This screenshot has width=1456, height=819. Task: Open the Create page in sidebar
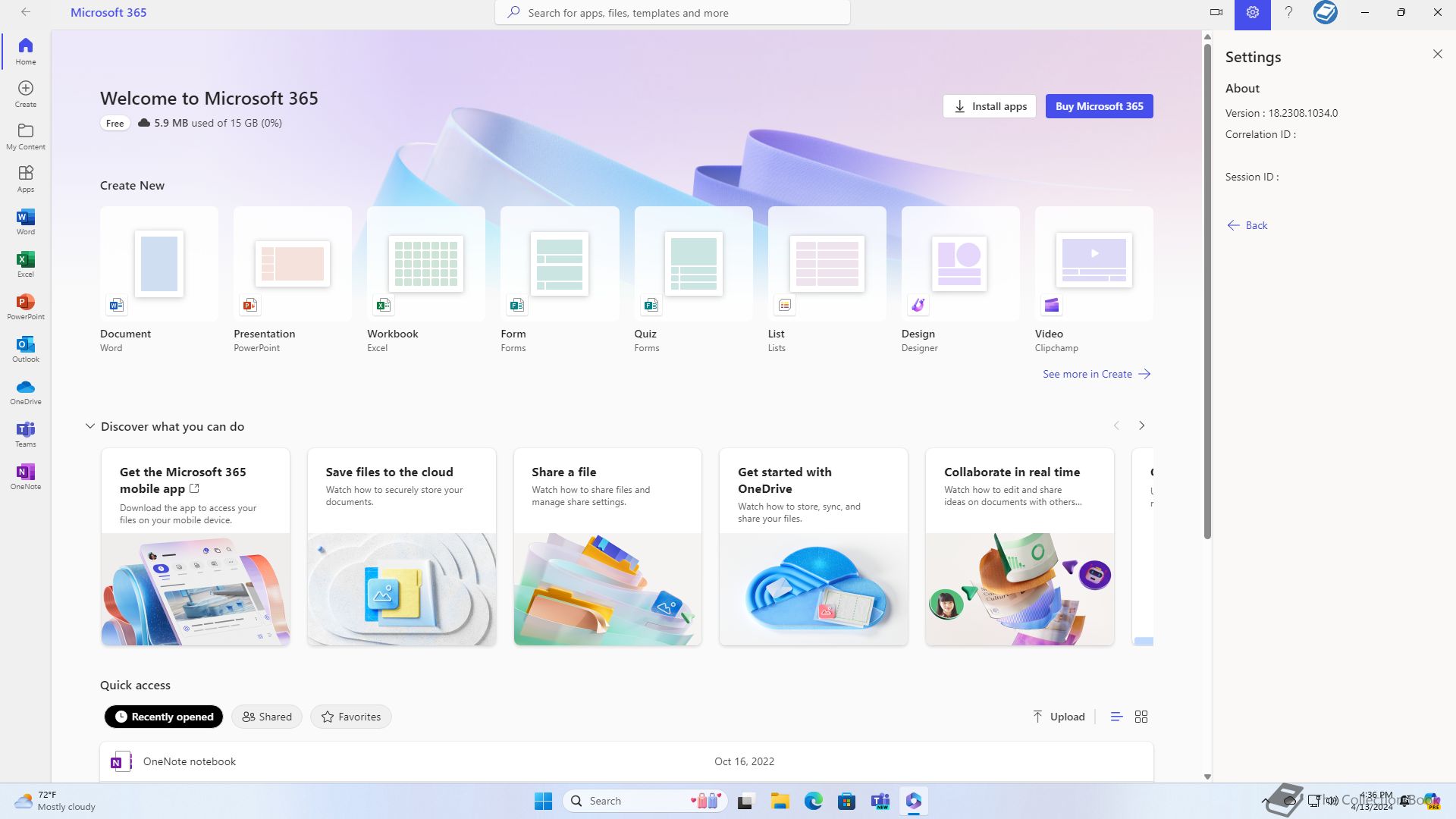tap(26, 94)
